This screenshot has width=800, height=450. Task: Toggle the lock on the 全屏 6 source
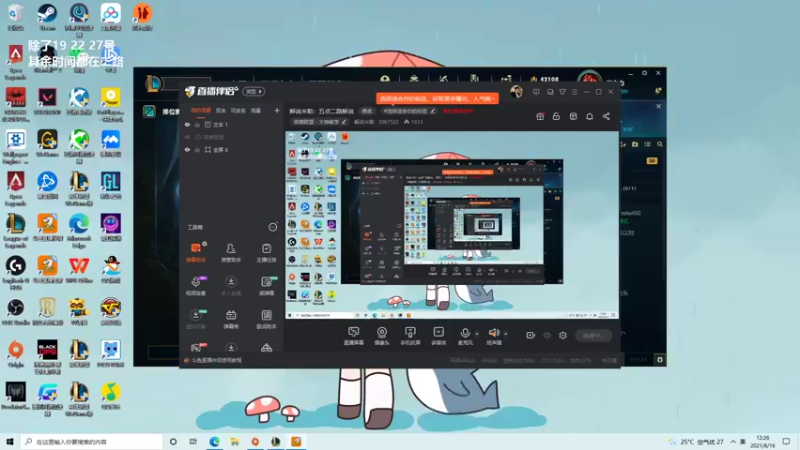click(197, 149)
